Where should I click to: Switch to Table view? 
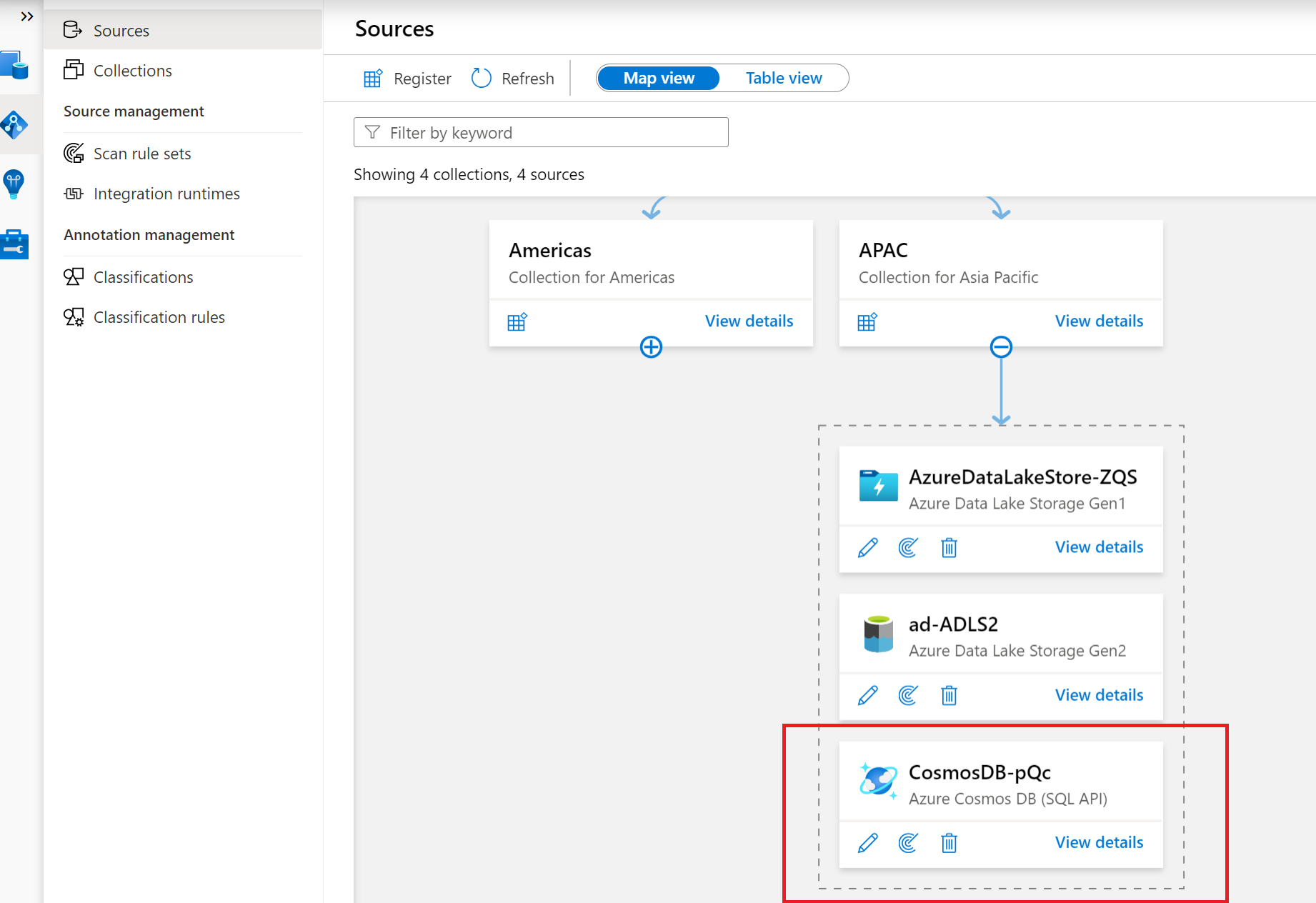[x=784, y=78]
